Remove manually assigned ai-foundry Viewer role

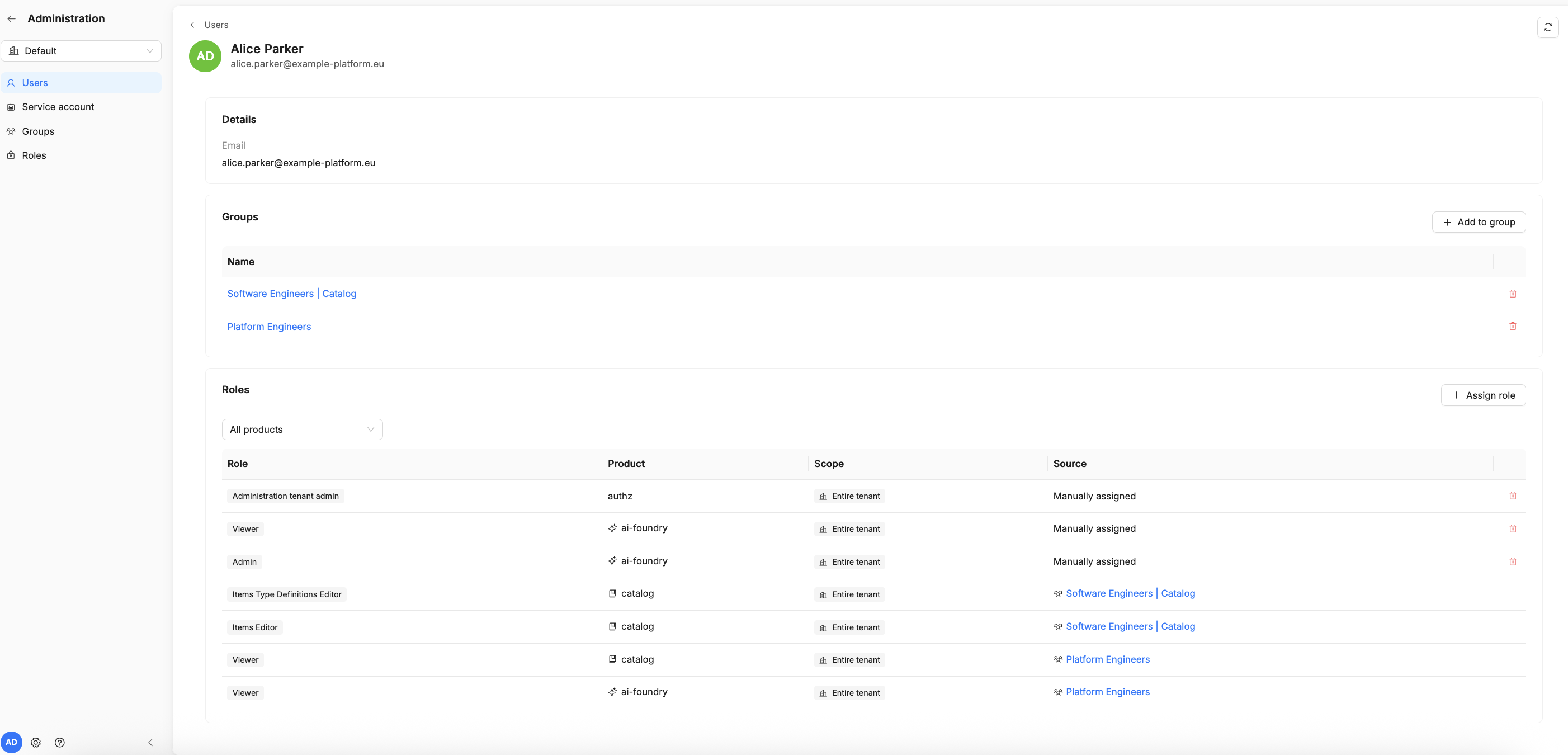1512,528
